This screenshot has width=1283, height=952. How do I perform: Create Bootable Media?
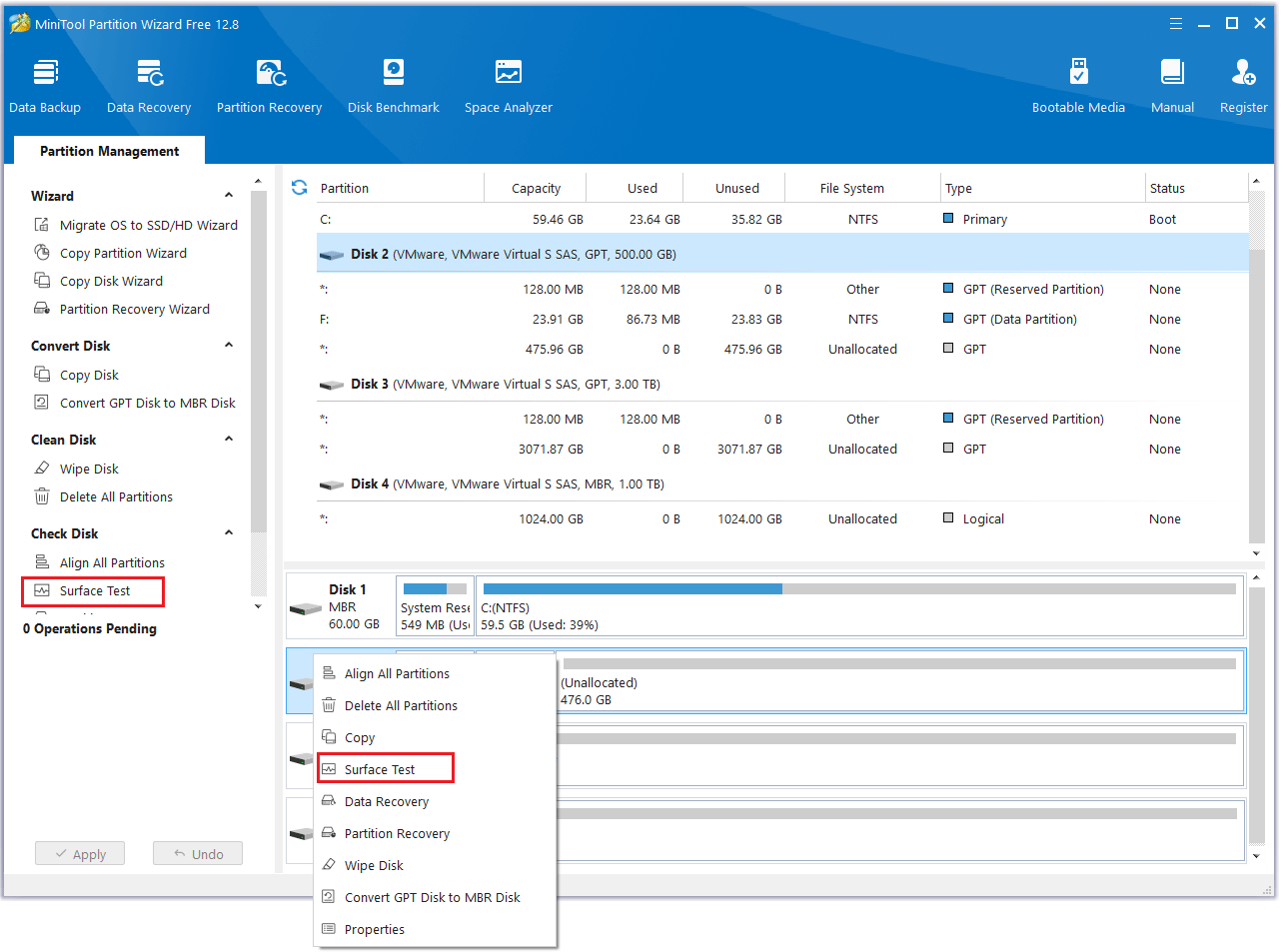click(x=1078, y=86)
